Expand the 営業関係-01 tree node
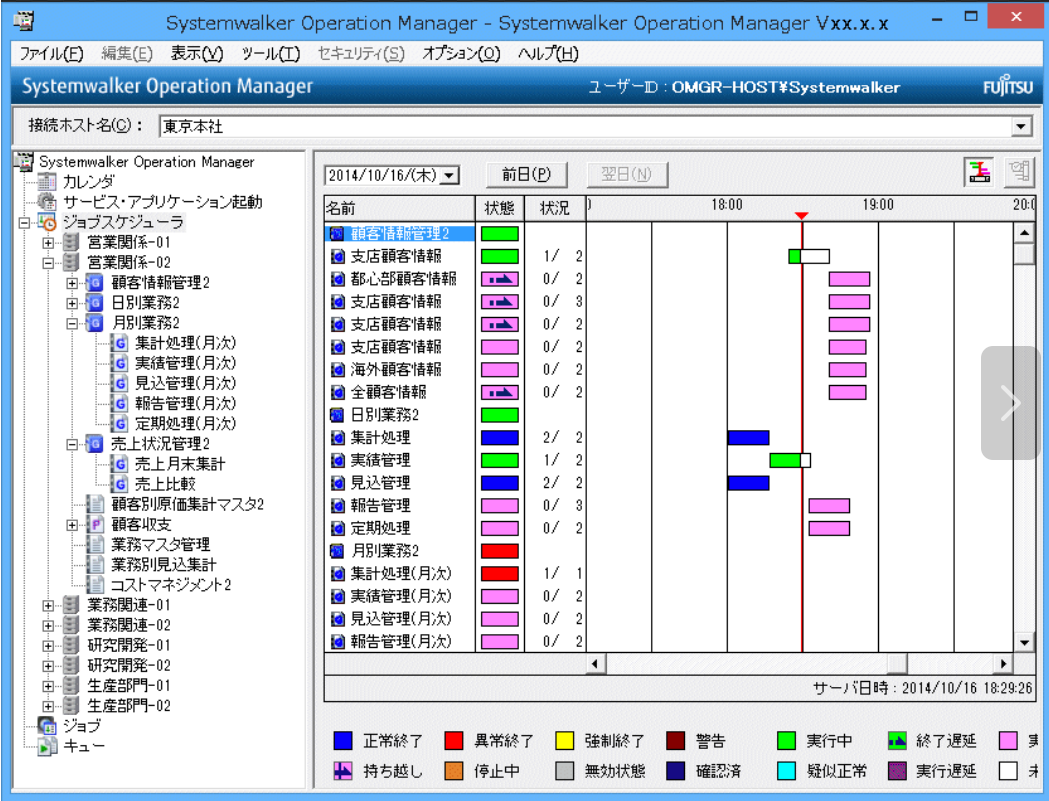The image size is (1049, 801). coord(48,243)
